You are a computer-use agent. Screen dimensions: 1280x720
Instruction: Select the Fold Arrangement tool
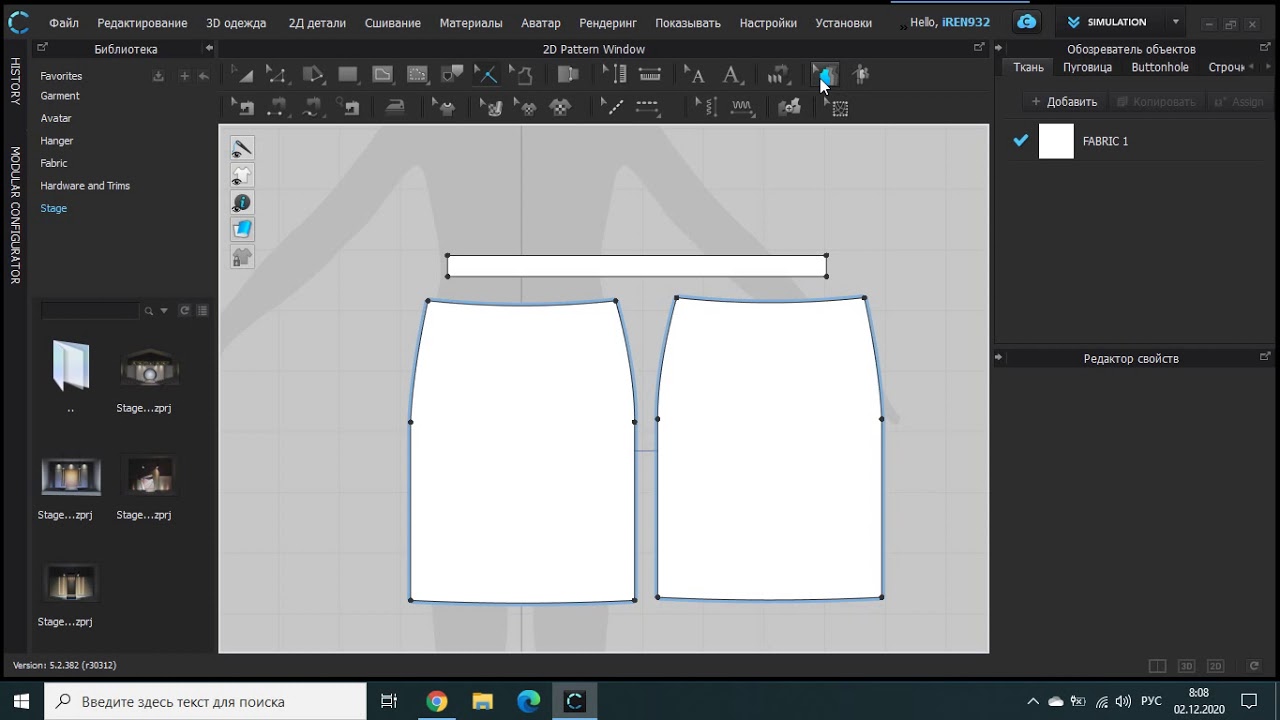point(567,75)
